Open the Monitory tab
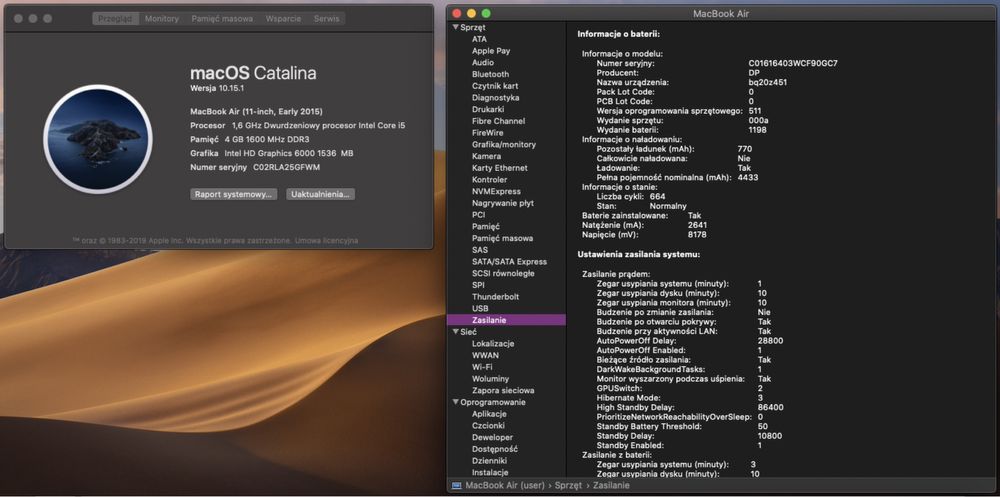 pos(162,19)
